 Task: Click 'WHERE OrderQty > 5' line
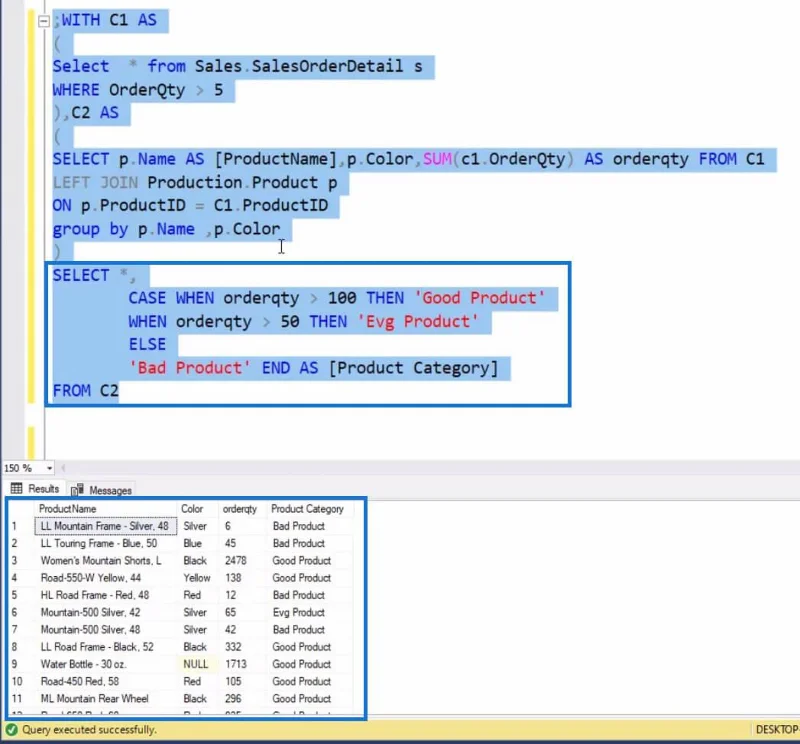(138, 90)
